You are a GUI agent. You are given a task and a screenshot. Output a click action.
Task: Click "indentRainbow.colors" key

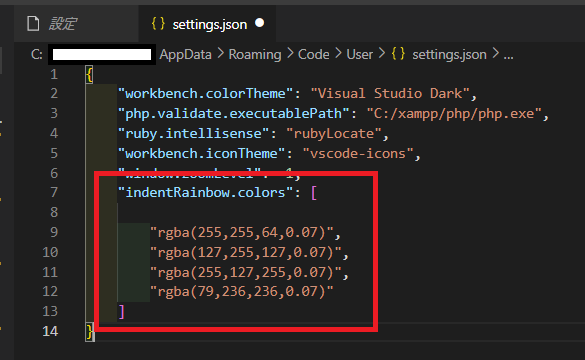pyautogui.click(x=205, y=192)
